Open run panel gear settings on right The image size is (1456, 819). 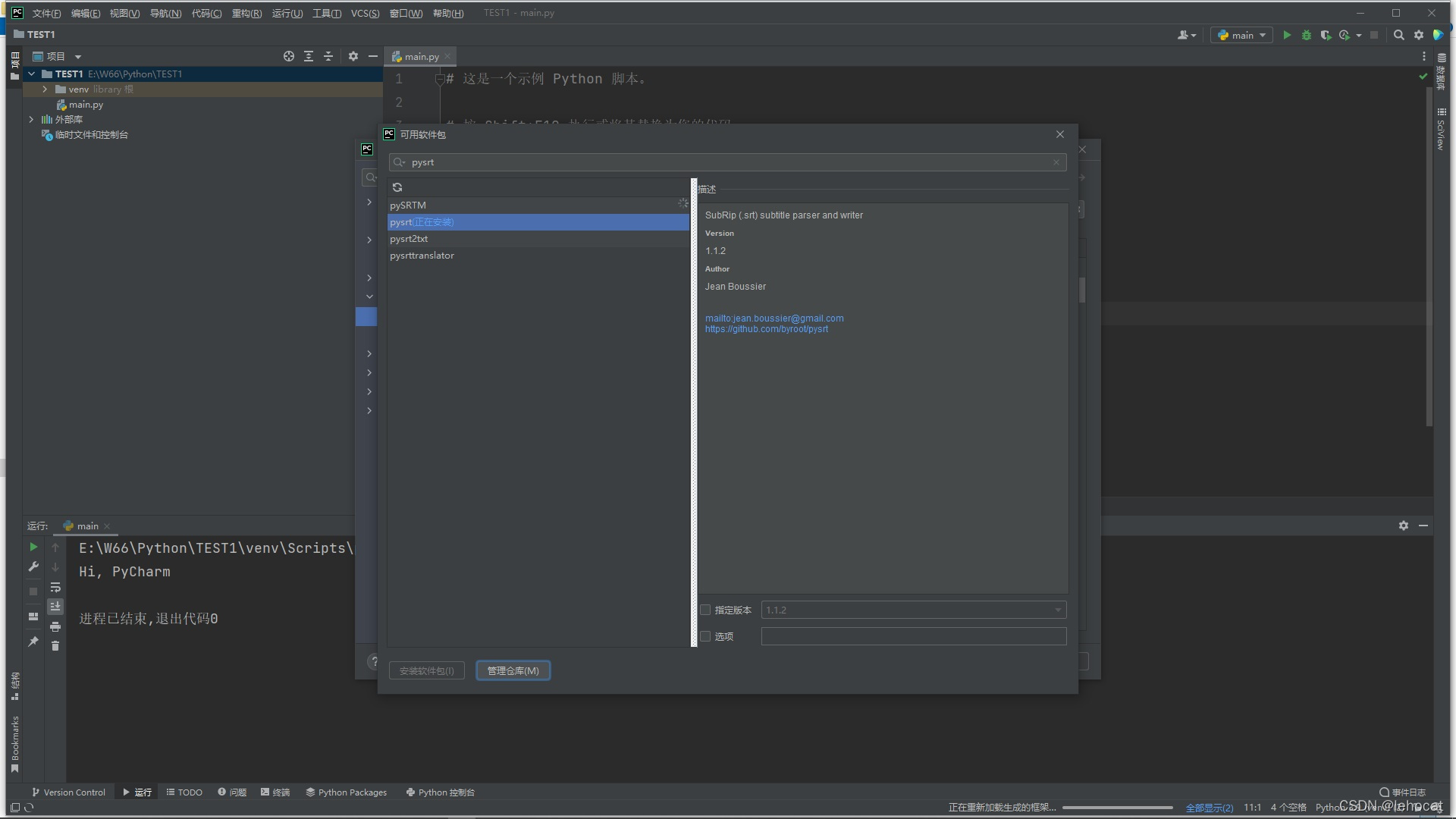(x=1404, y=526)
